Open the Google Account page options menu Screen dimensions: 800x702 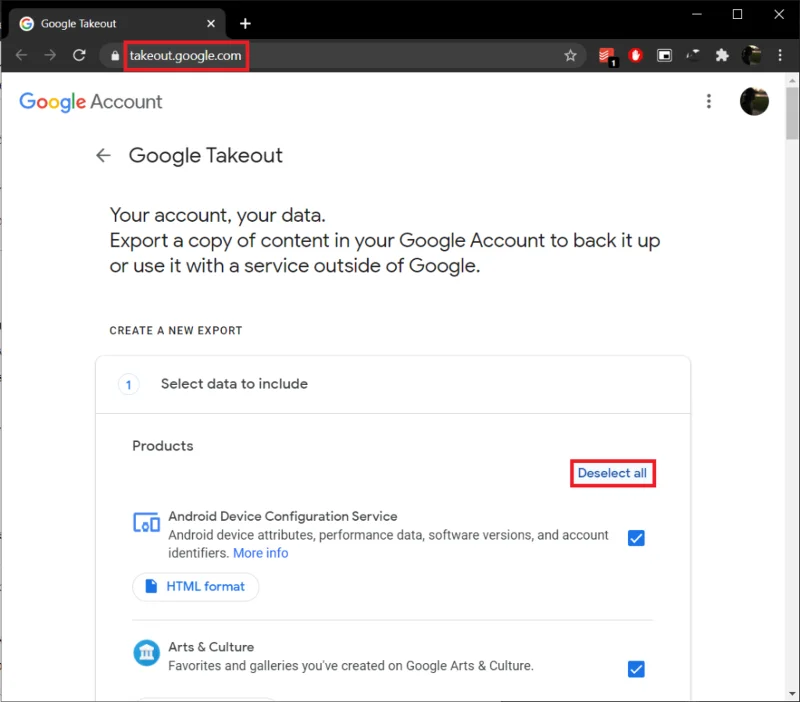coord(709,101)
